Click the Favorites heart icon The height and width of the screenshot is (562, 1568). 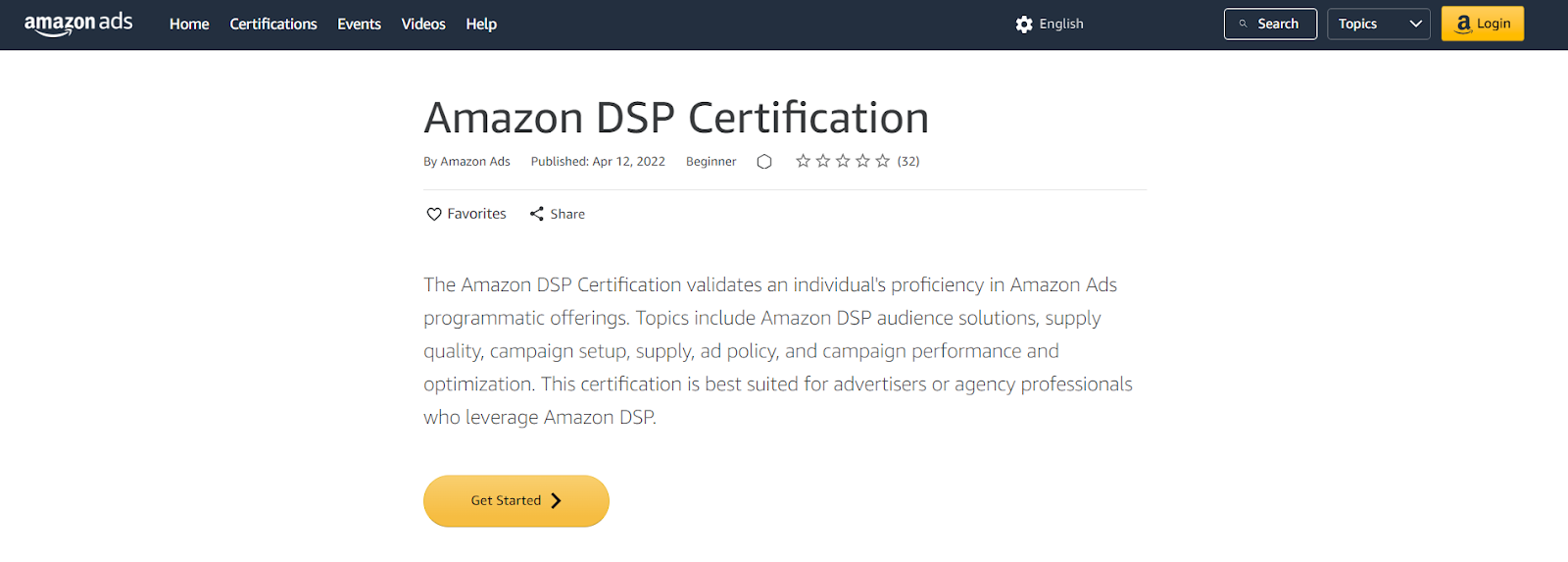[x=434, y=214]
